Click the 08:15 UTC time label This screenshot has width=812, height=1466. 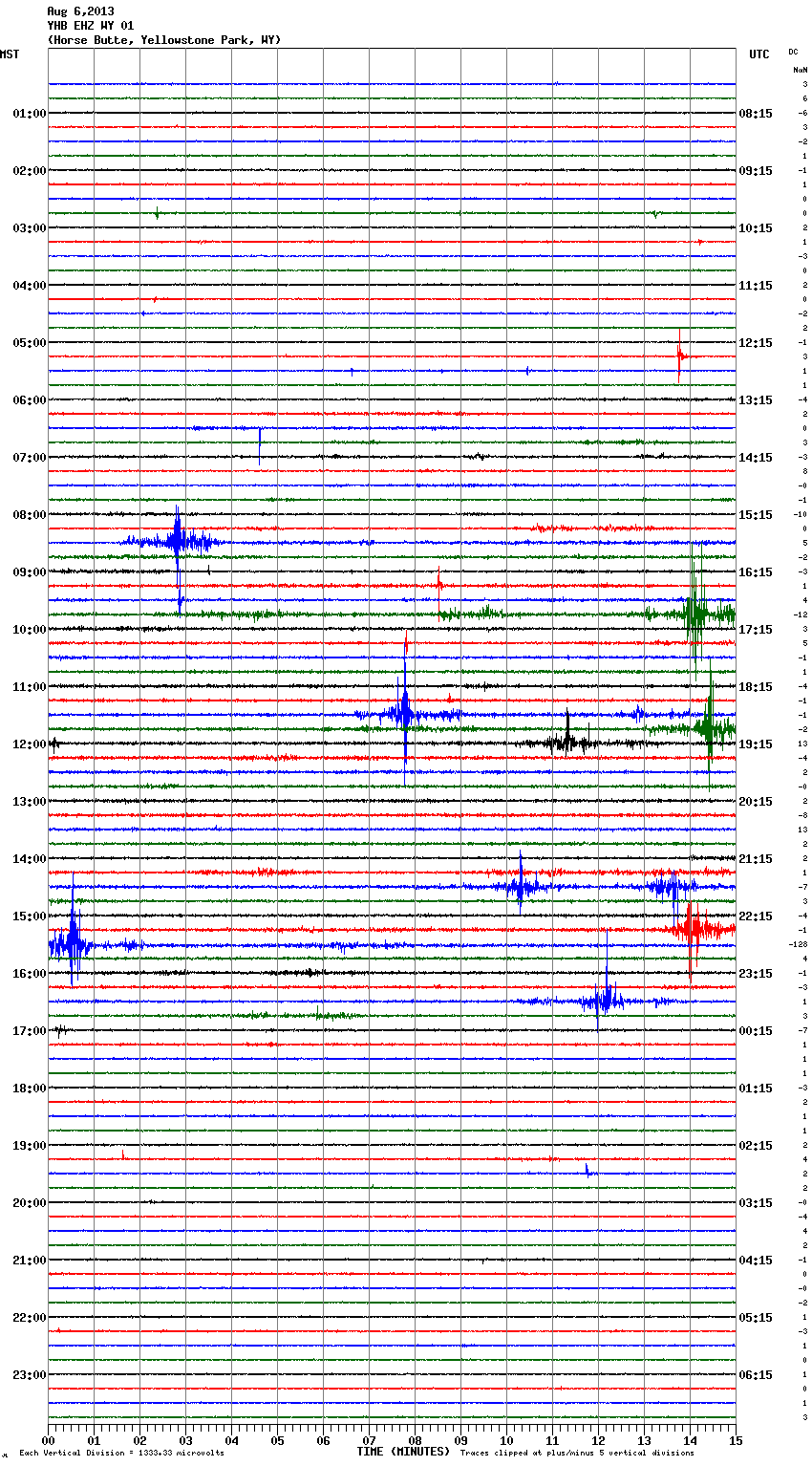756,114
